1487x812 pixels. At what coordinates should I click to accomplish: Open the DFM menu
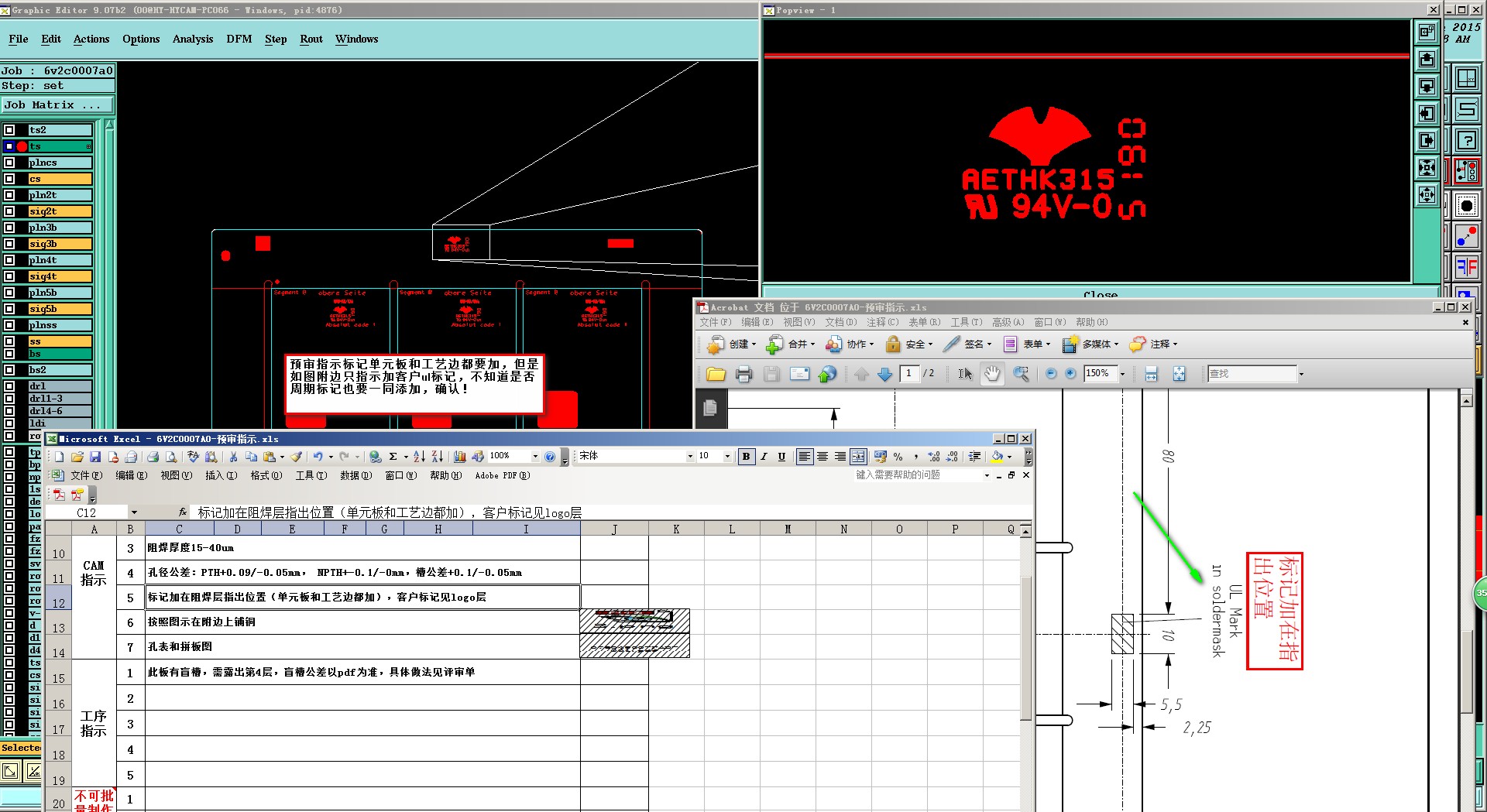239,39
